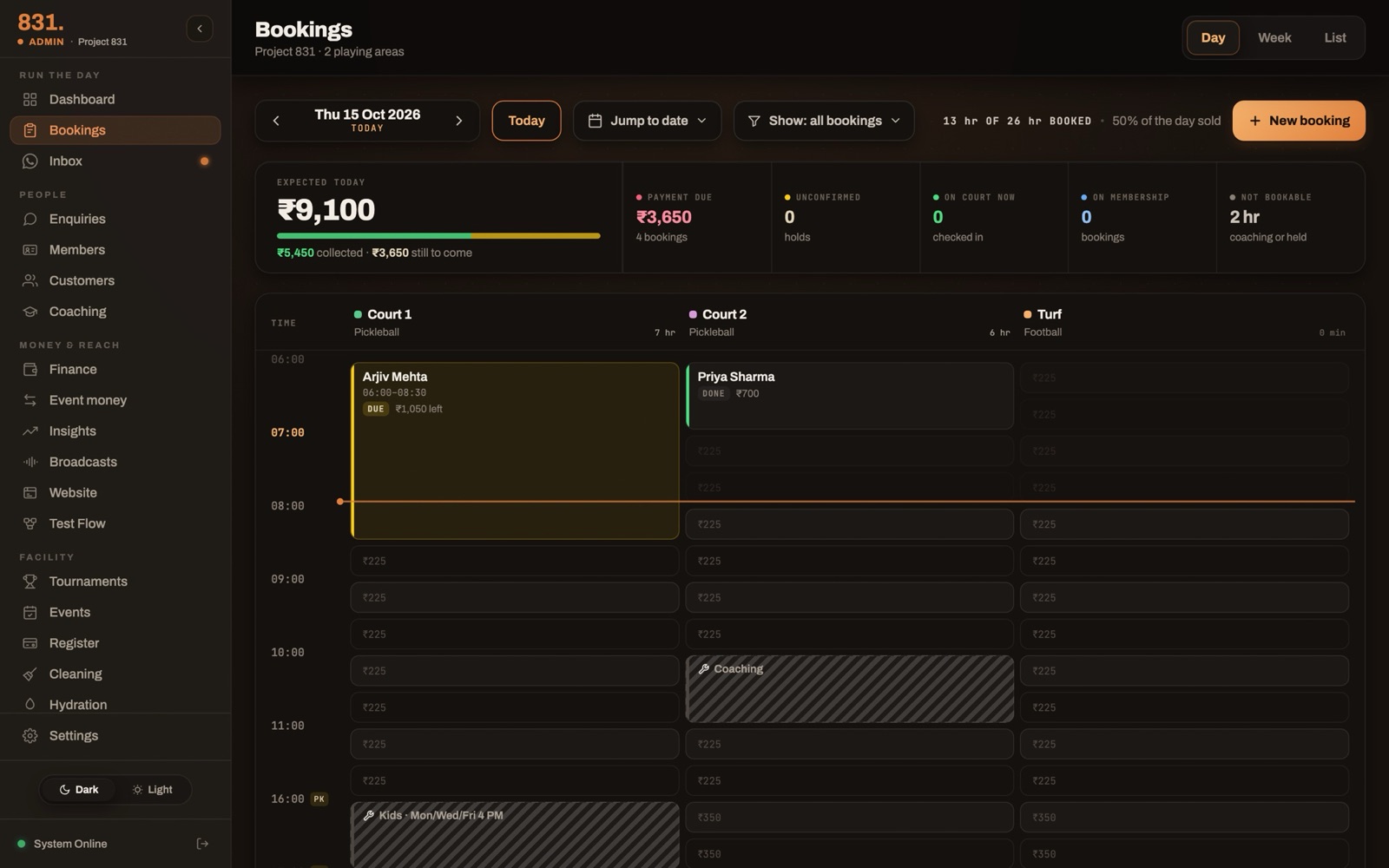The image size is (1389, 868).
Task: Click the Today button
Action: pos(526,121)
